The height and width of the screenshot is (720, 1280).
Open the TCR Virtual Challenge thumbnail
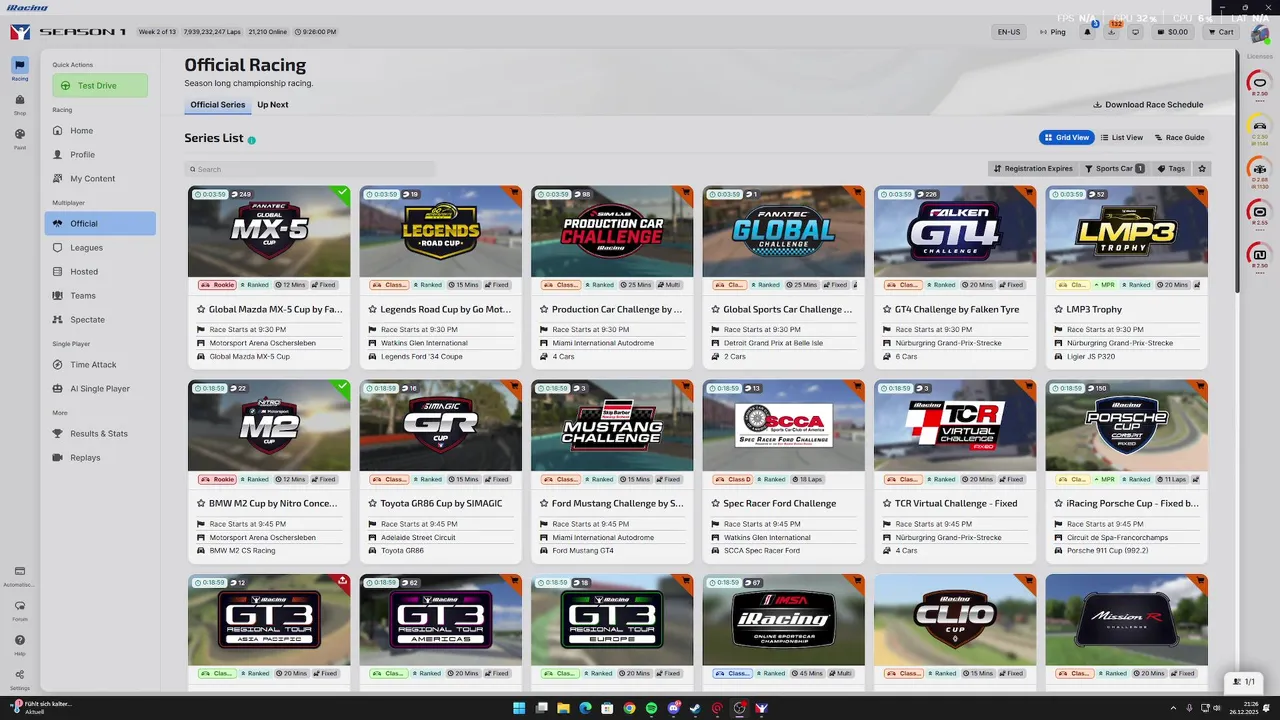click(955, 425)
